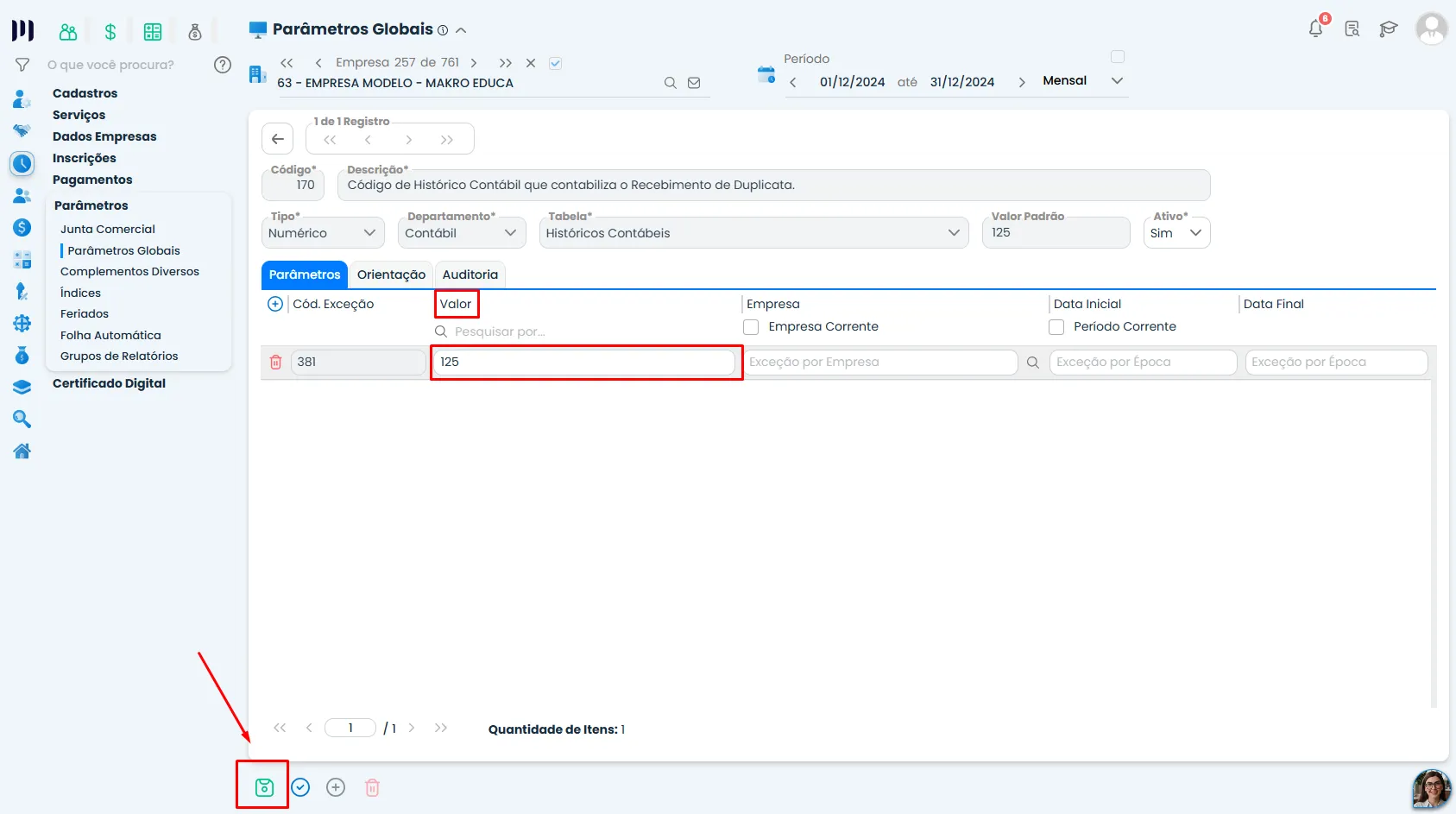Viewport: 1456px width, 814px height.
Task: Click the Exceção por Empresa field
Action: [x=880, y=363]
